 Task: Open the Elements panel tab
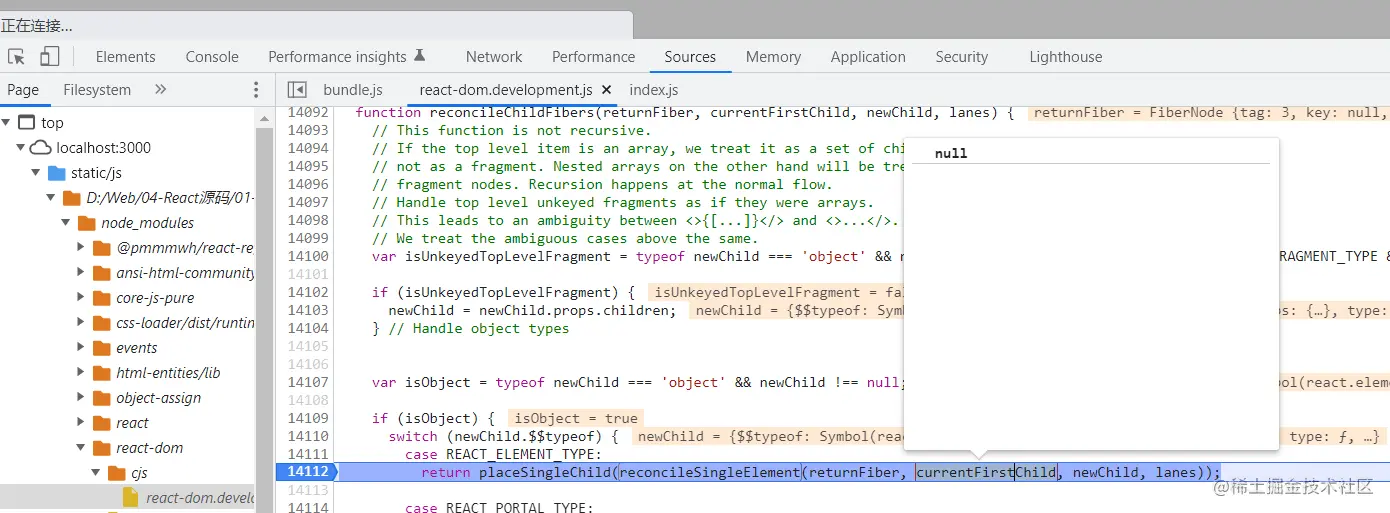pos(125,57)
